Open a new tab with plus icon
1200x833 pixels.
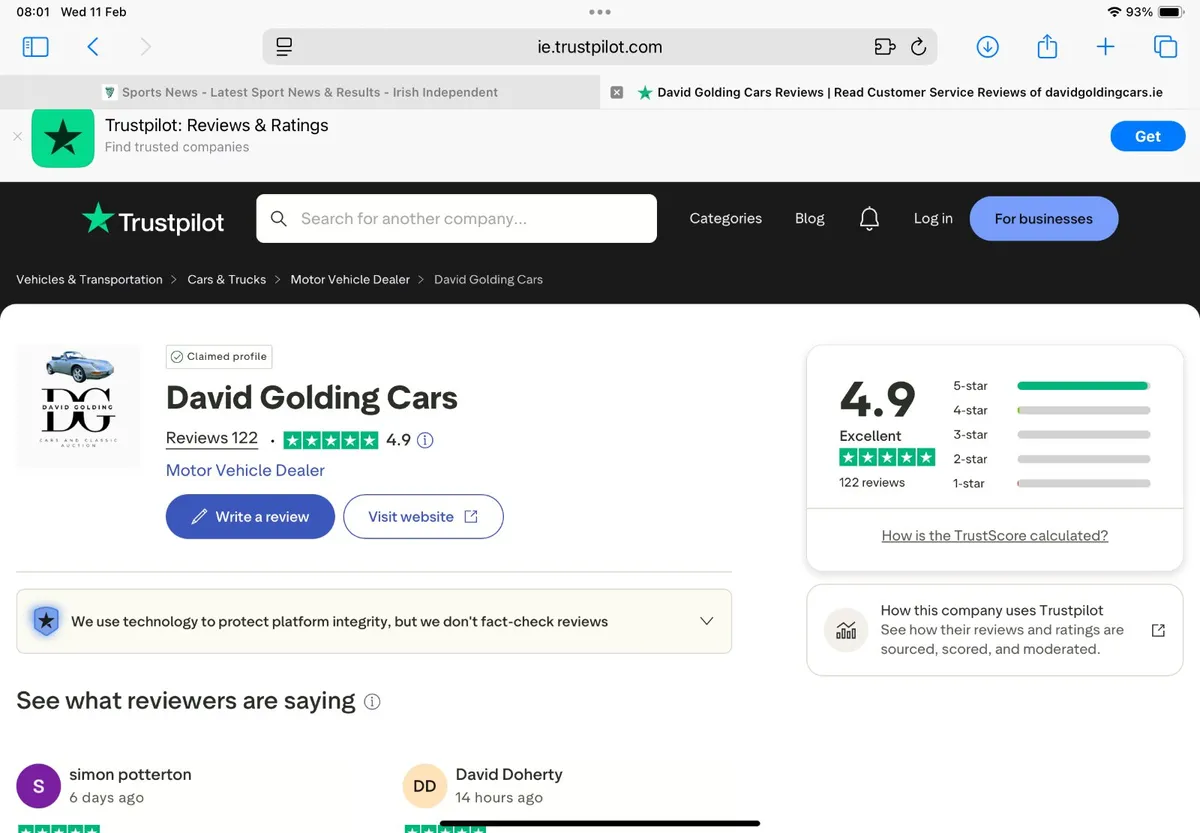tap(1105, 47)
